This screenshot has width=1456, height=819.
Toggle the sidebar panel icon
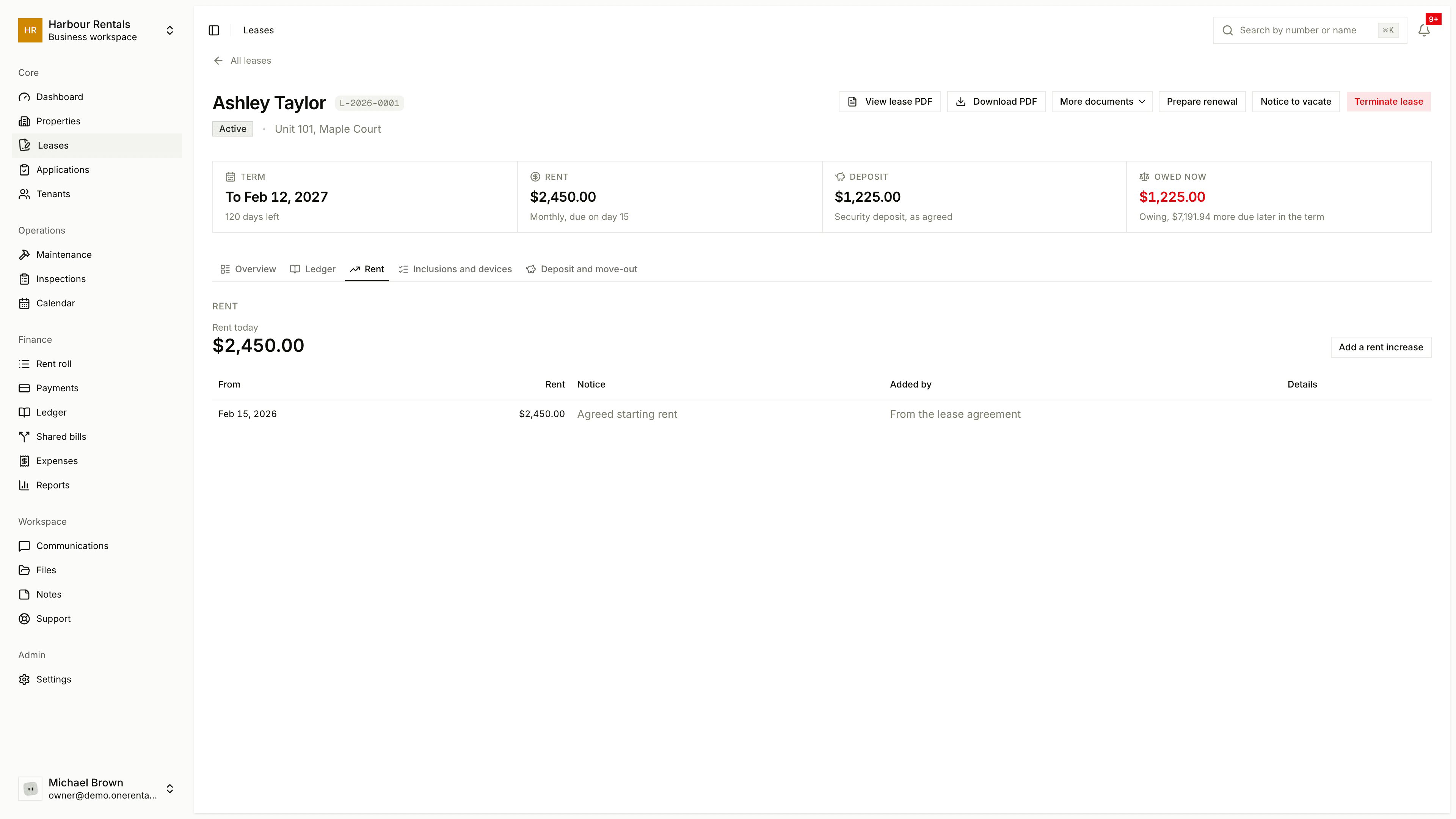[213, 30]
